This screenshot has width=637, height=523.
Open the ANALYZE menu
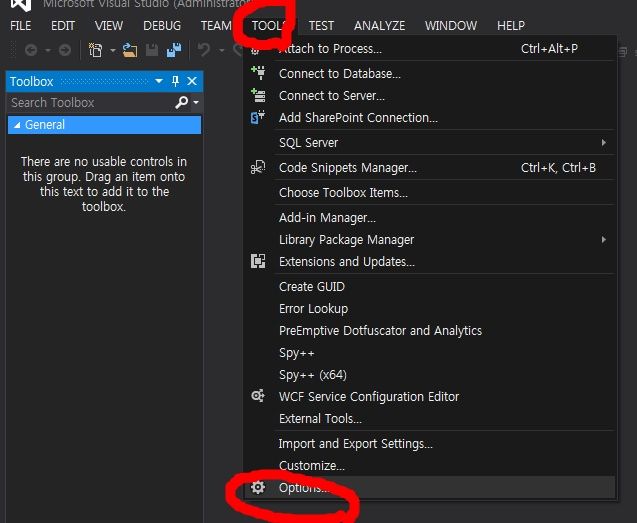tap(379, 26)
